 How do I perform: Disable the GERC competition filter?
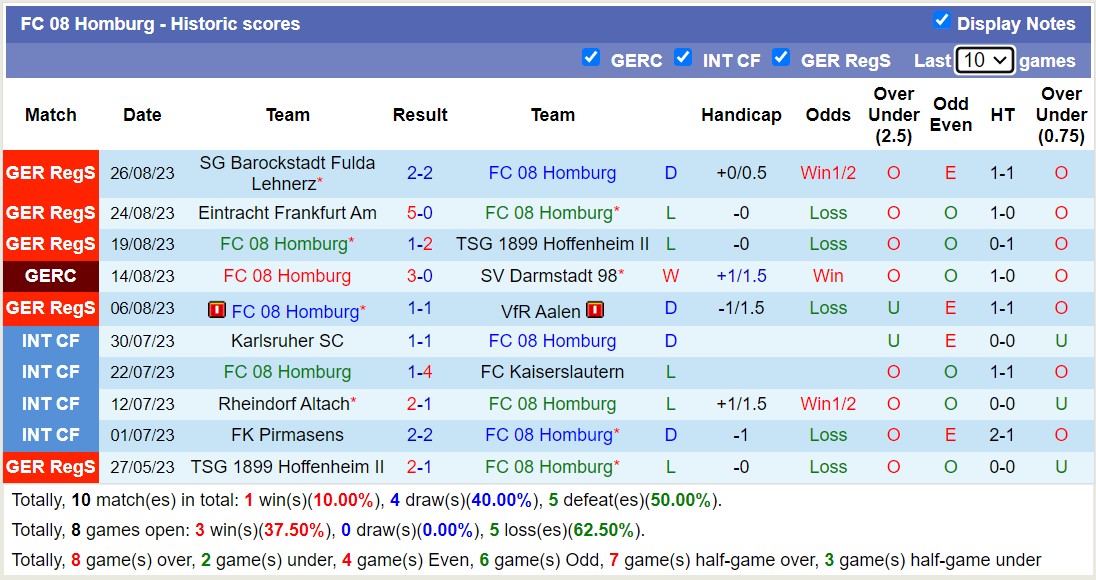pos(592,58)
